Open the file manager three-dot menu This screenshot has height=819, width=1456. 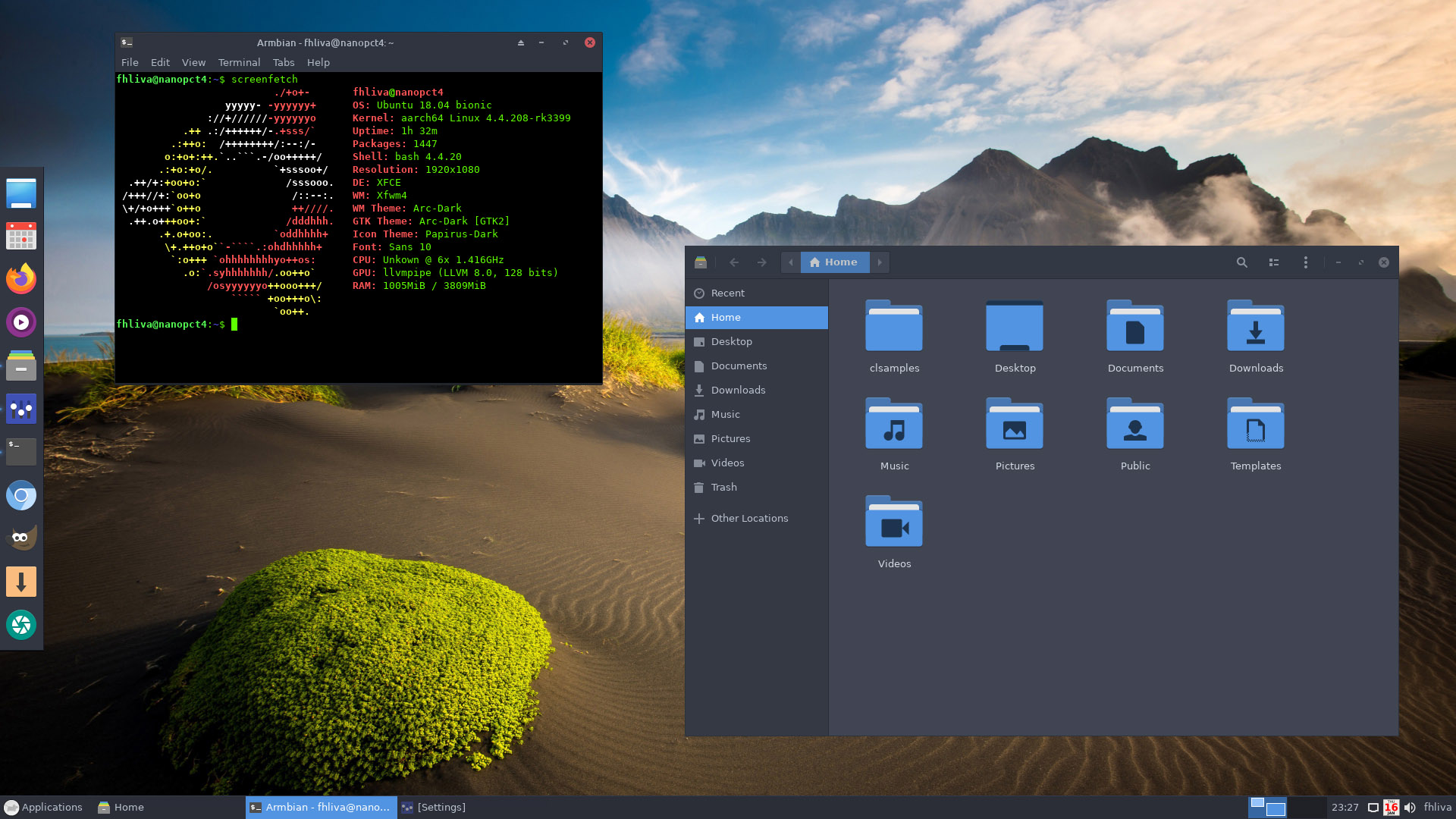click(1305, 262)
